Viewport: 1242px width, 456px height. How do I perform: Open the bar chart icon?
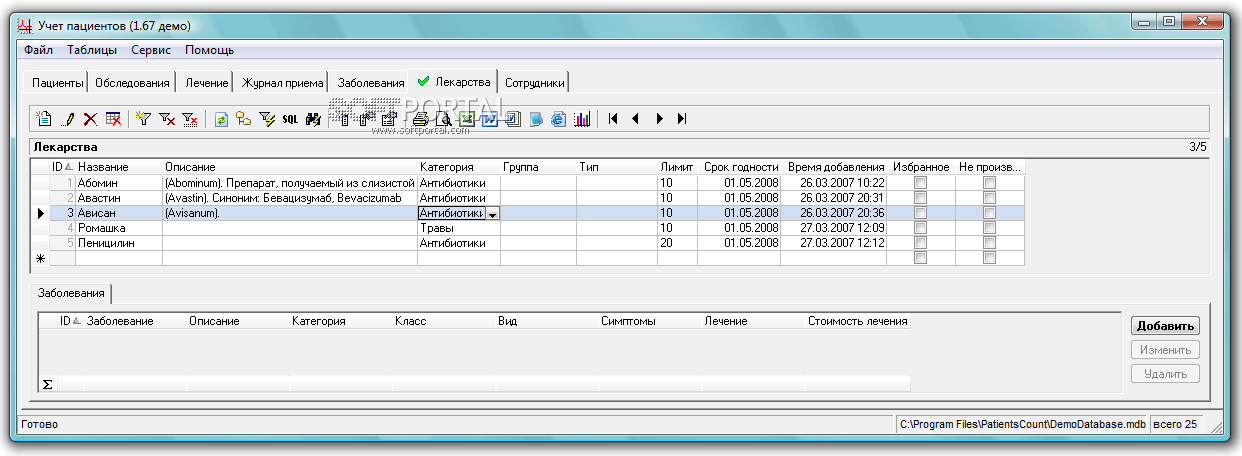point(582,119)
